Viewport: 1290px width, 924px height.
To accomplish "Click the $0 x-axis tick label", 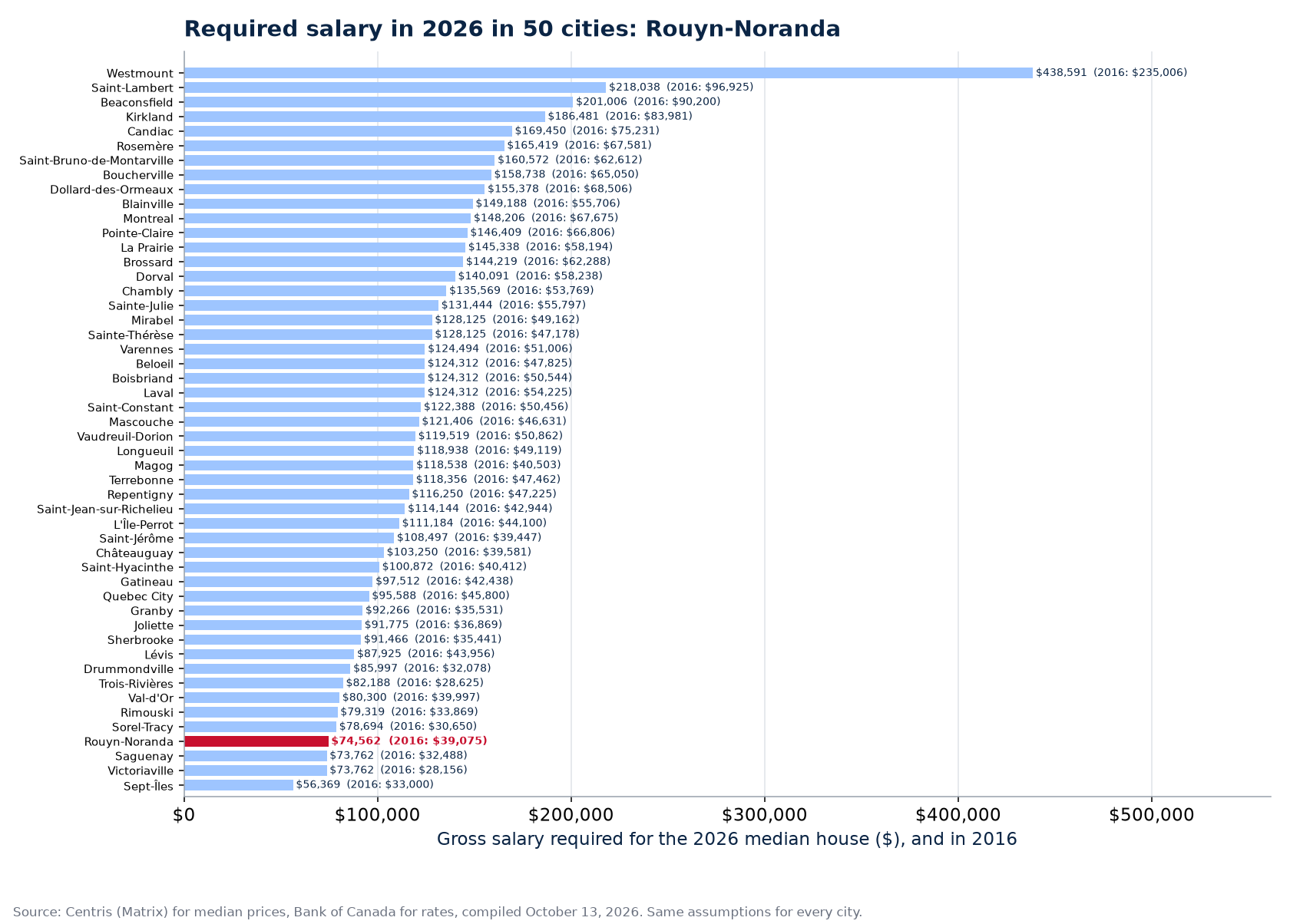I will [184, 815].
